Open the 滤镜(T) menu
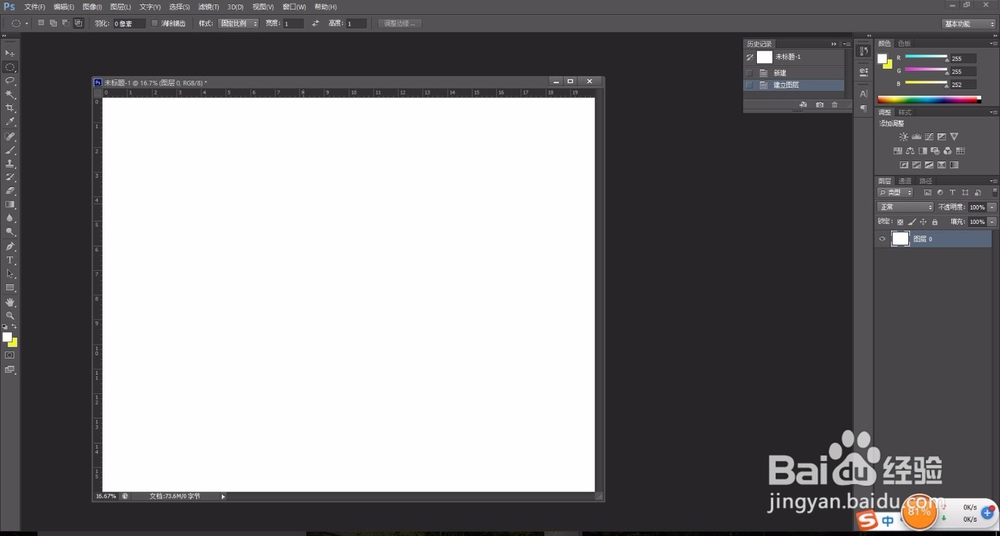Screen dimensions: 1000x536 coord(209,7)
